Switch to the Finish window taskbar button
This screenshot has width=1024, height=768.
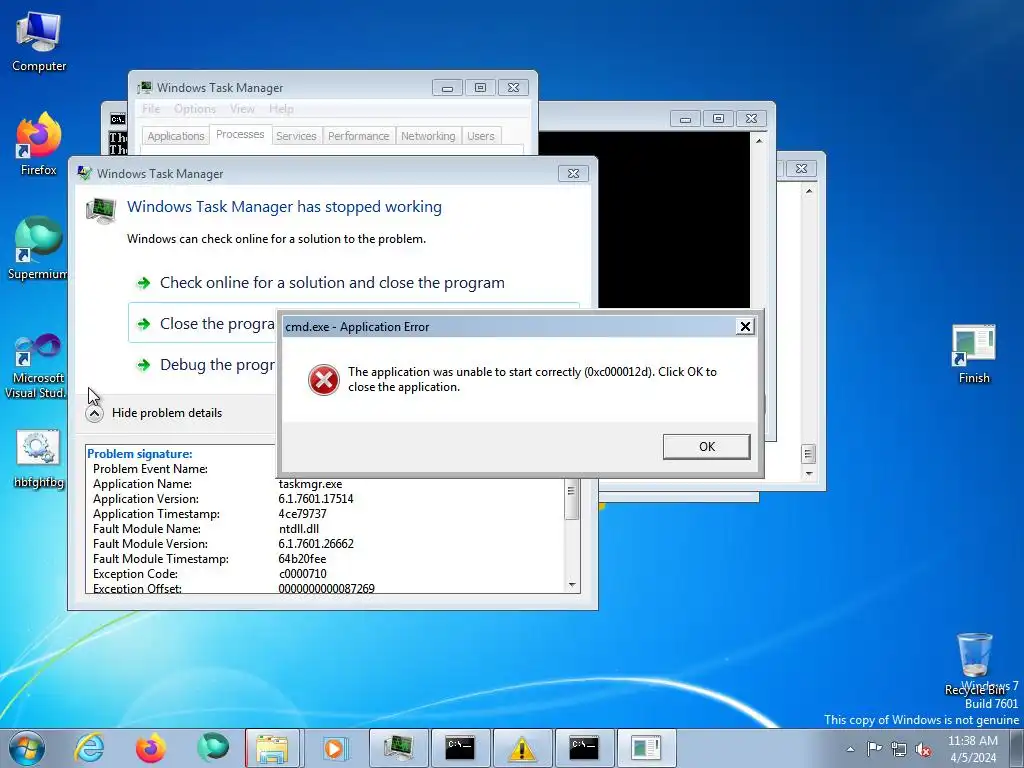click(x=646, y=748)
